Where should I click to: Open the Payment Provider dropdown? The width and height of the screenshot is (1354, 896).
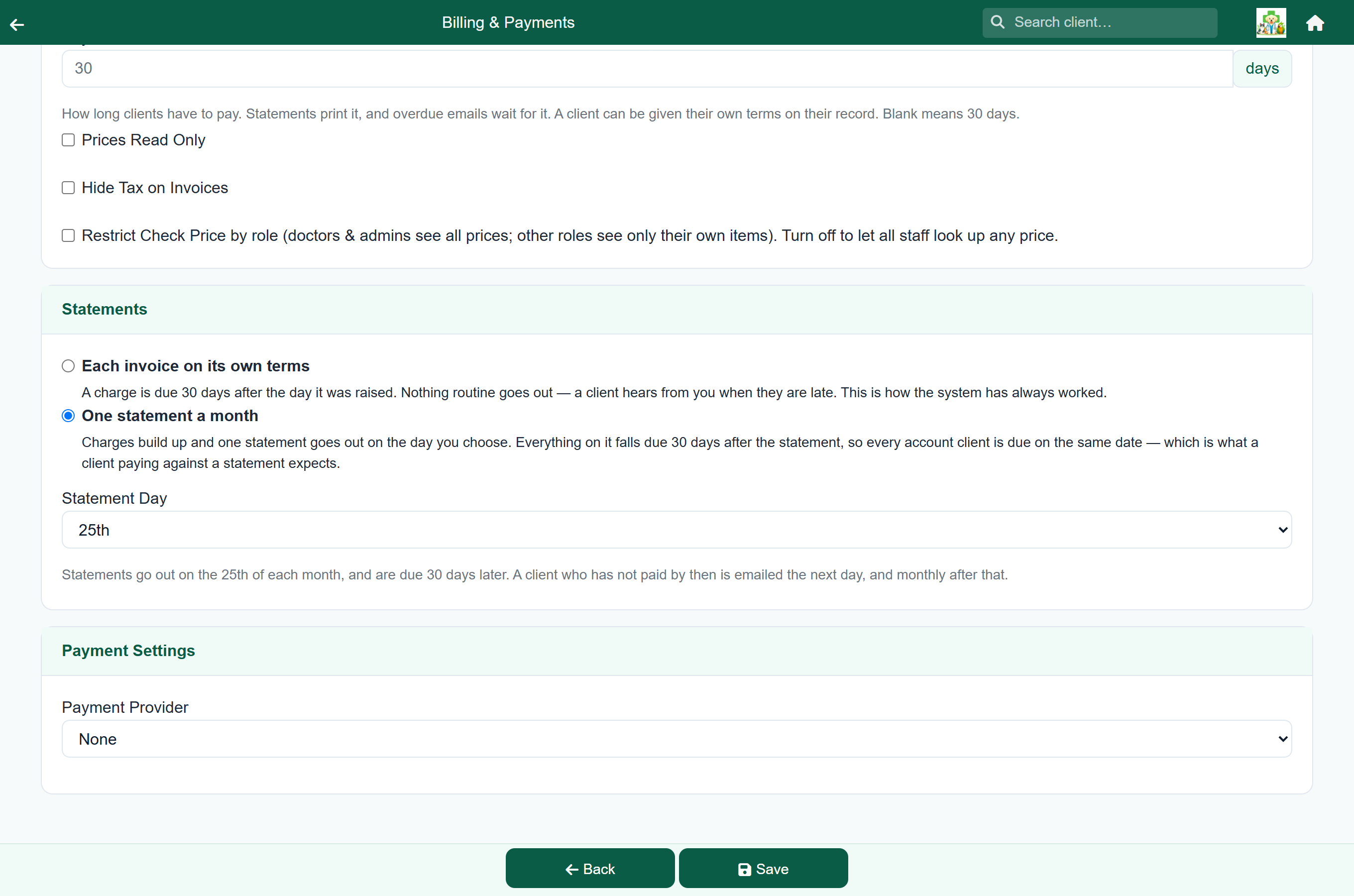coord(677,739)
